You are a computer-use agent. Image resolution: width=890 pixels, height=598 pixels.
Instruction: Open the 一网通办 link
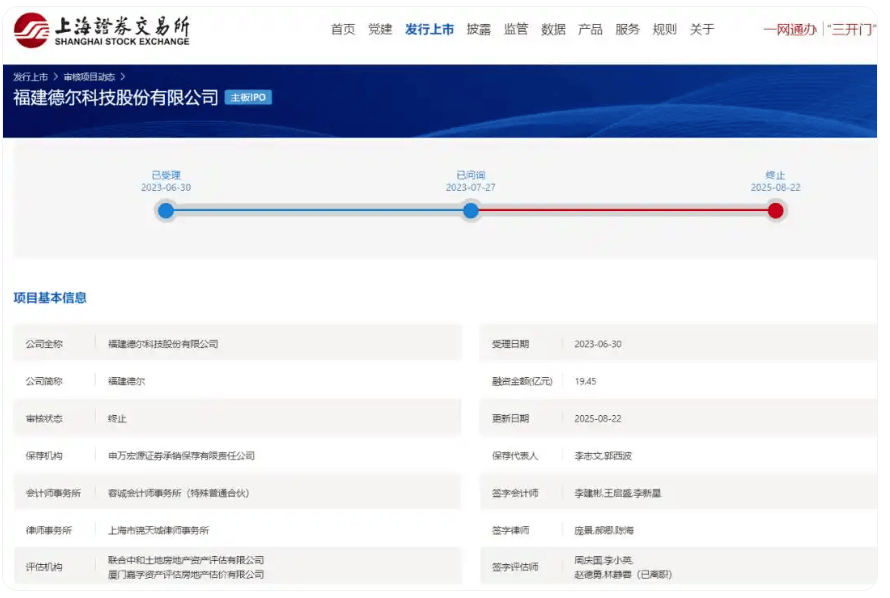[789, 30]
